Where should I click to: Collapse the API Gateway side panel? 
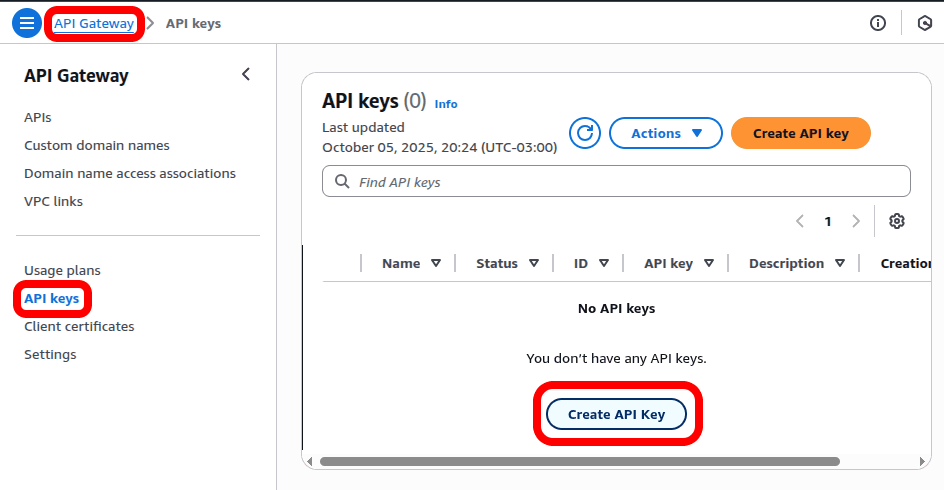[246, 75]
